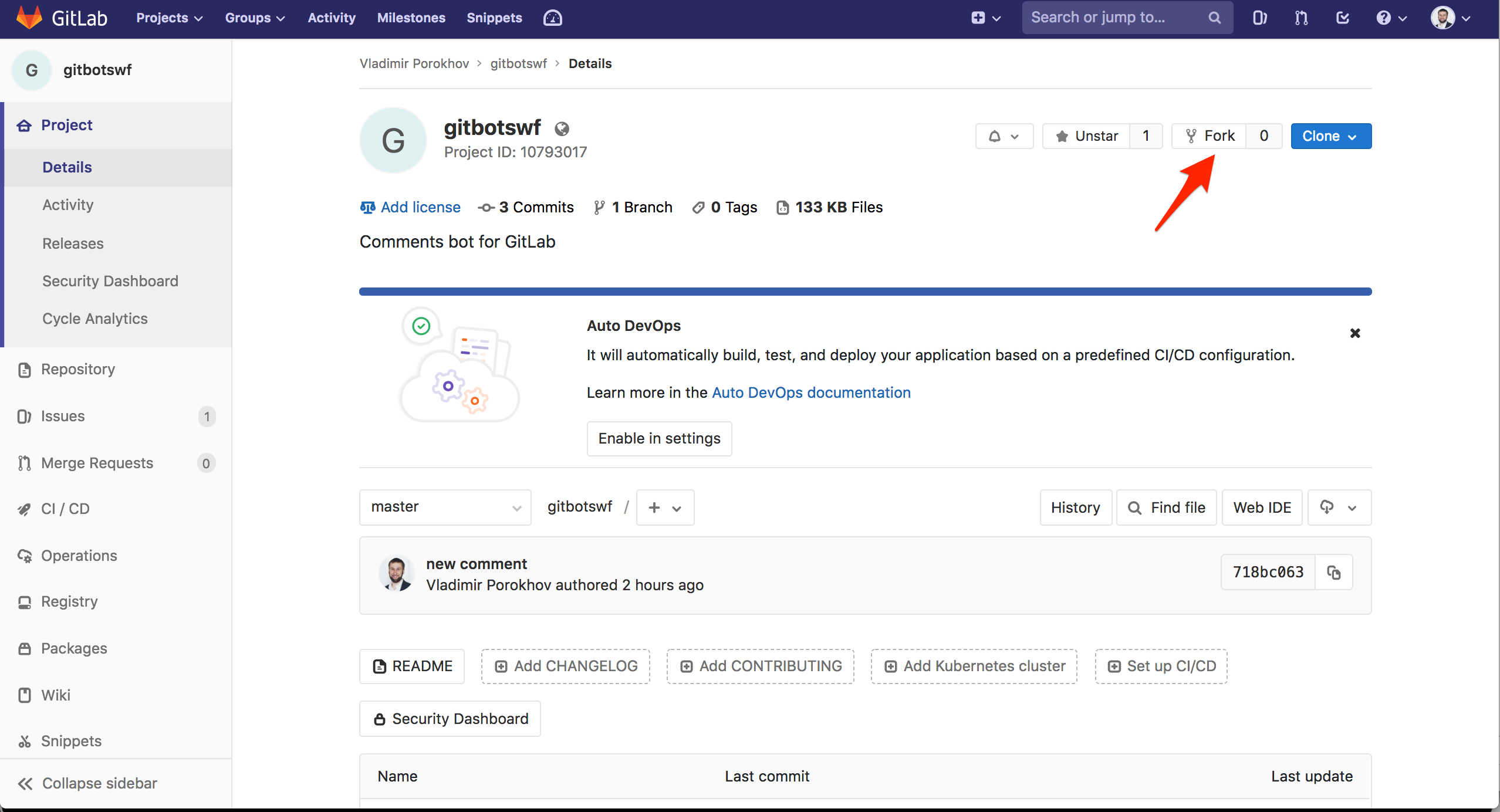
Task: Toggle the Auto DevOps dismiss button
Action: 1356,333
